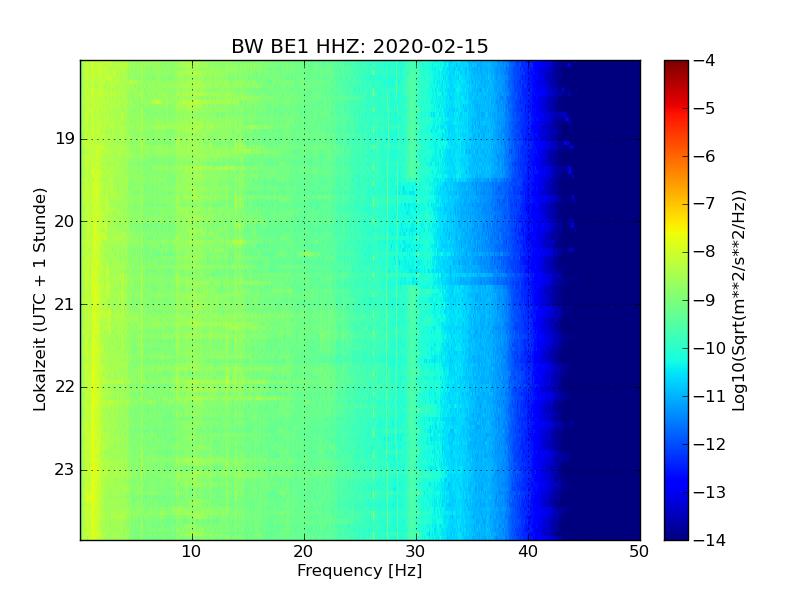Click the colorbar tick label −10
800x600 pixels.
click(x=710, y=348)
